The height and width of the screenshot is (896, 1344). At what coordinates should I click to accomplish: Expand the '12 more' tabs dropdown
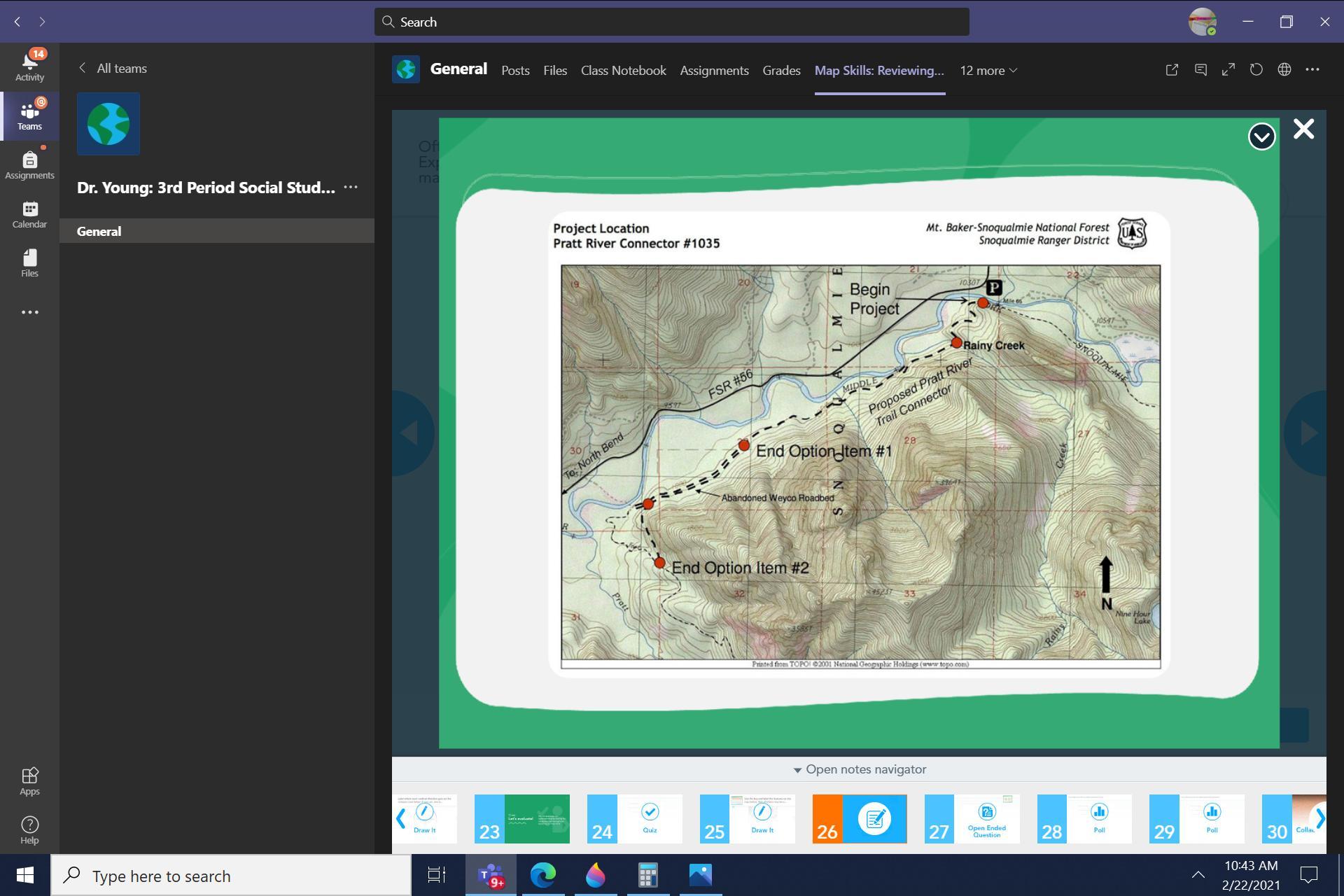(987, 70)
